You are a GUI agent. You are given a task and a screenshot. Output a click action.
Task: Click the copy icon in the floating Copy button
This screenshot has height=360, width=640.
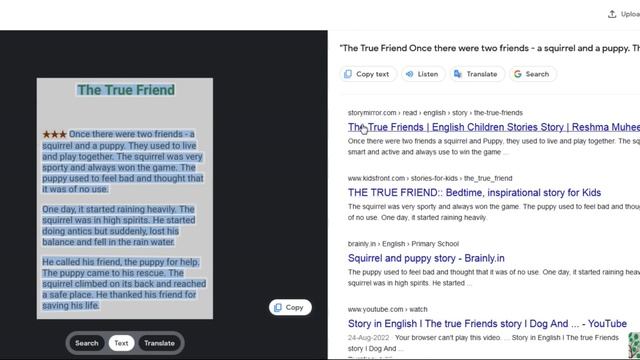[278, 307]
